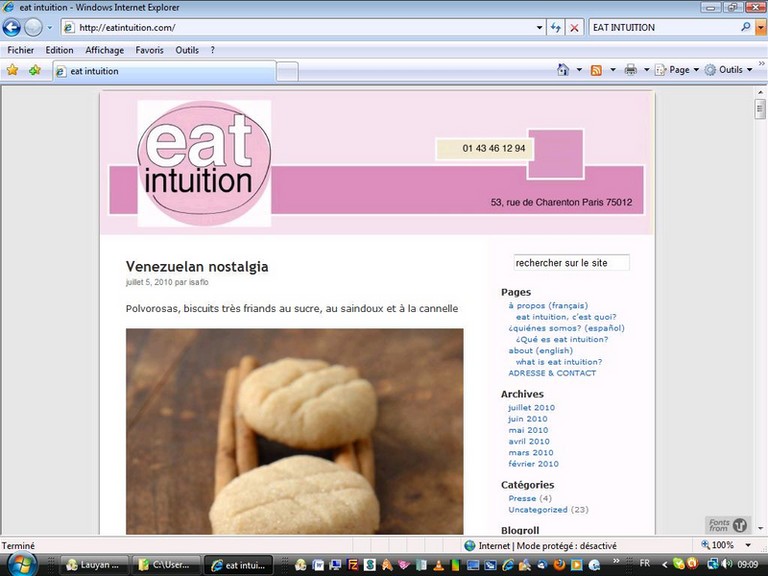This screenshot has width=768, height=576.
Task: Click the browser Back arrow button
Action: 12,27
